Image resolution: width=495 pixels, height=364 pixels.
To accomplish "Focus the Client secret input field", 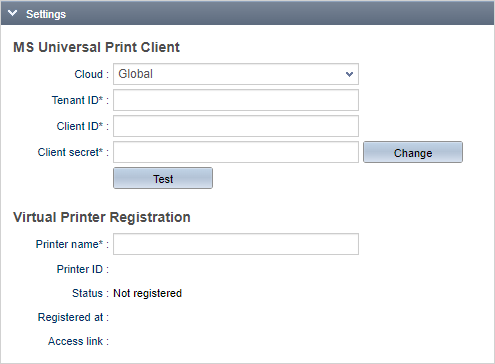I will 236,152.
